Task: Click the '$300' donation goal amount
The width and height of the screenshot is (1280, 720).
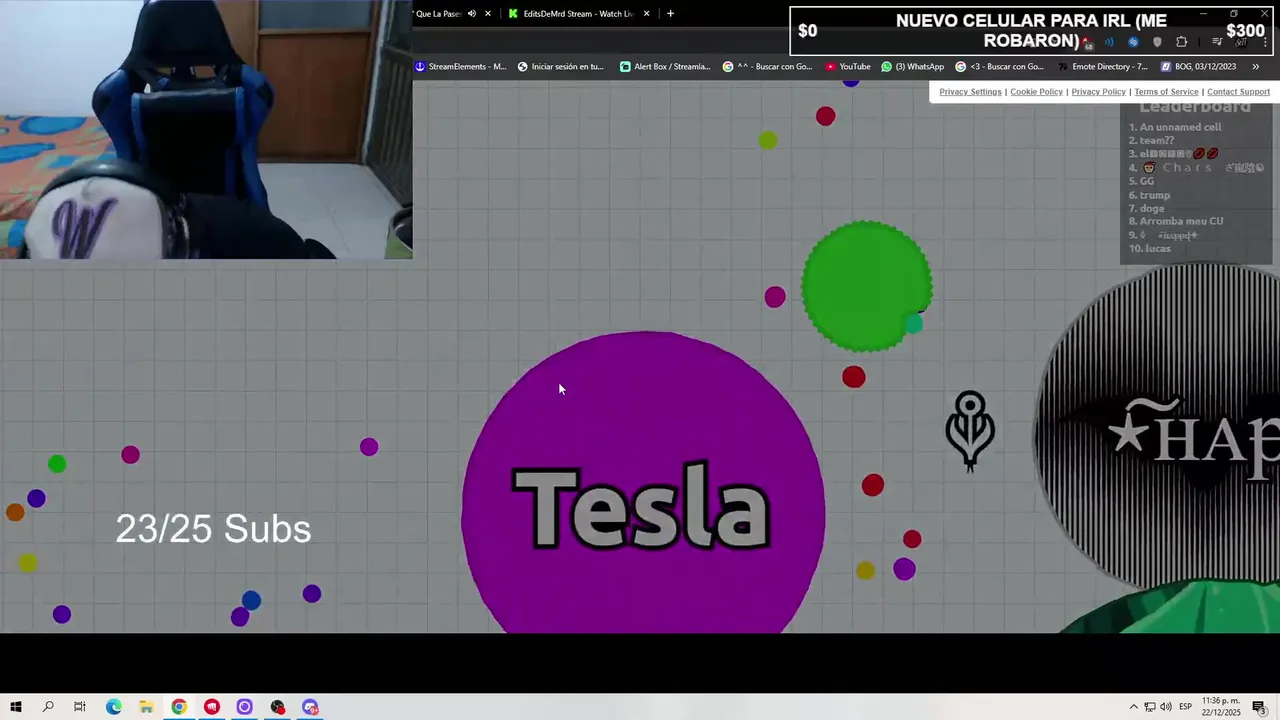Action: click(x=1246, y=31)
